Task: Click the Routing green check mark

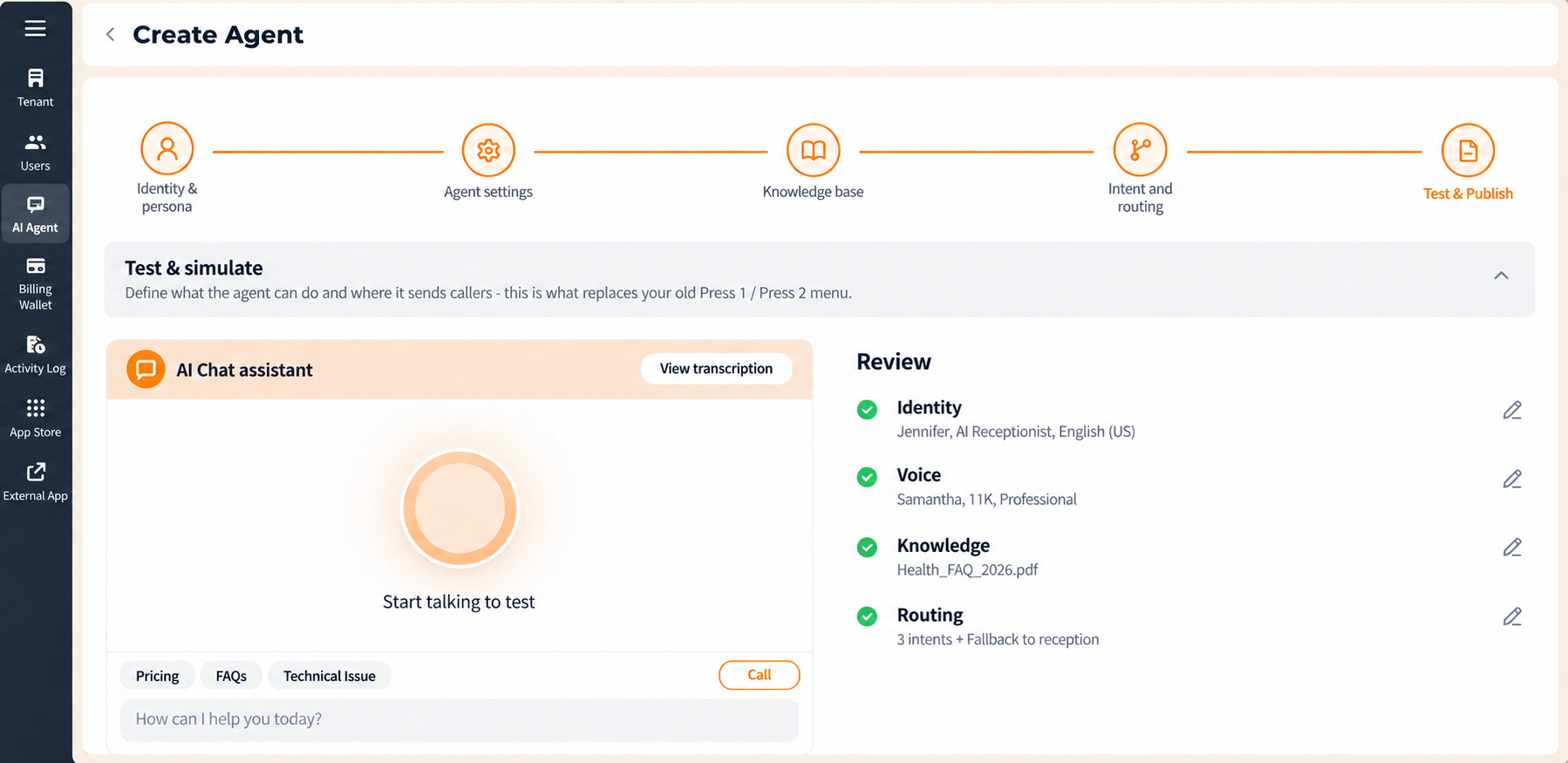Action: [867, 617]
